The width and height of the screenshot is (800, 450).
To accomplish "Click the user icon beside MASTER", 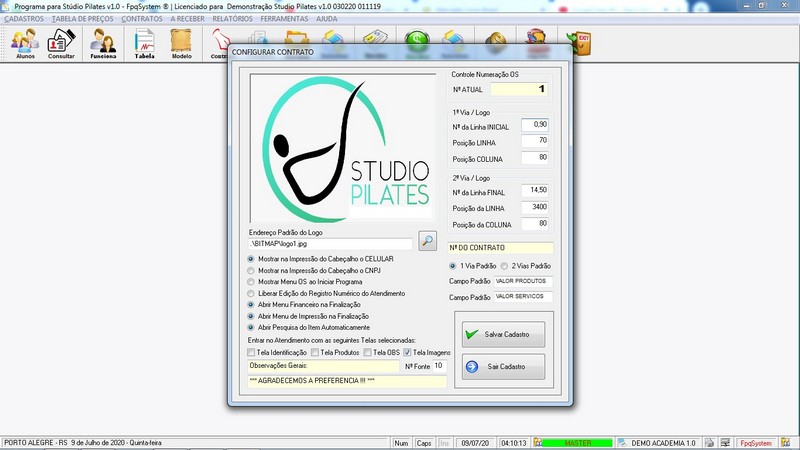I will (538, 443).
